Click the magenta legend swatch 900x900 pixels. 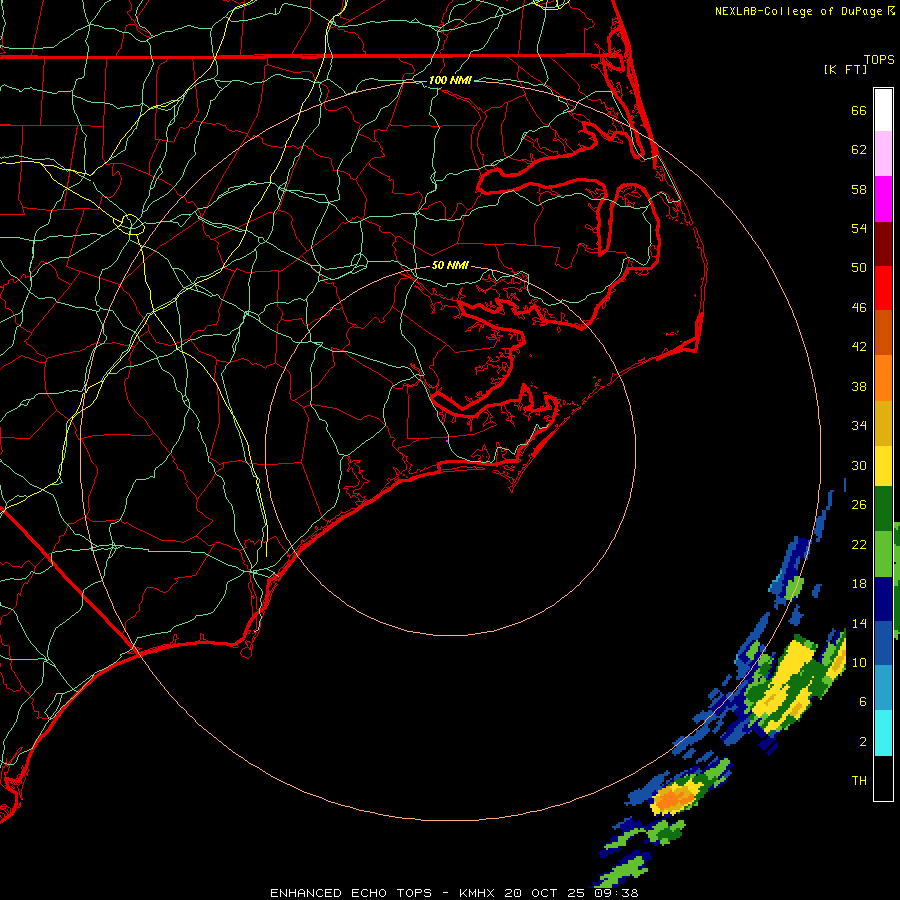(883, 199)
